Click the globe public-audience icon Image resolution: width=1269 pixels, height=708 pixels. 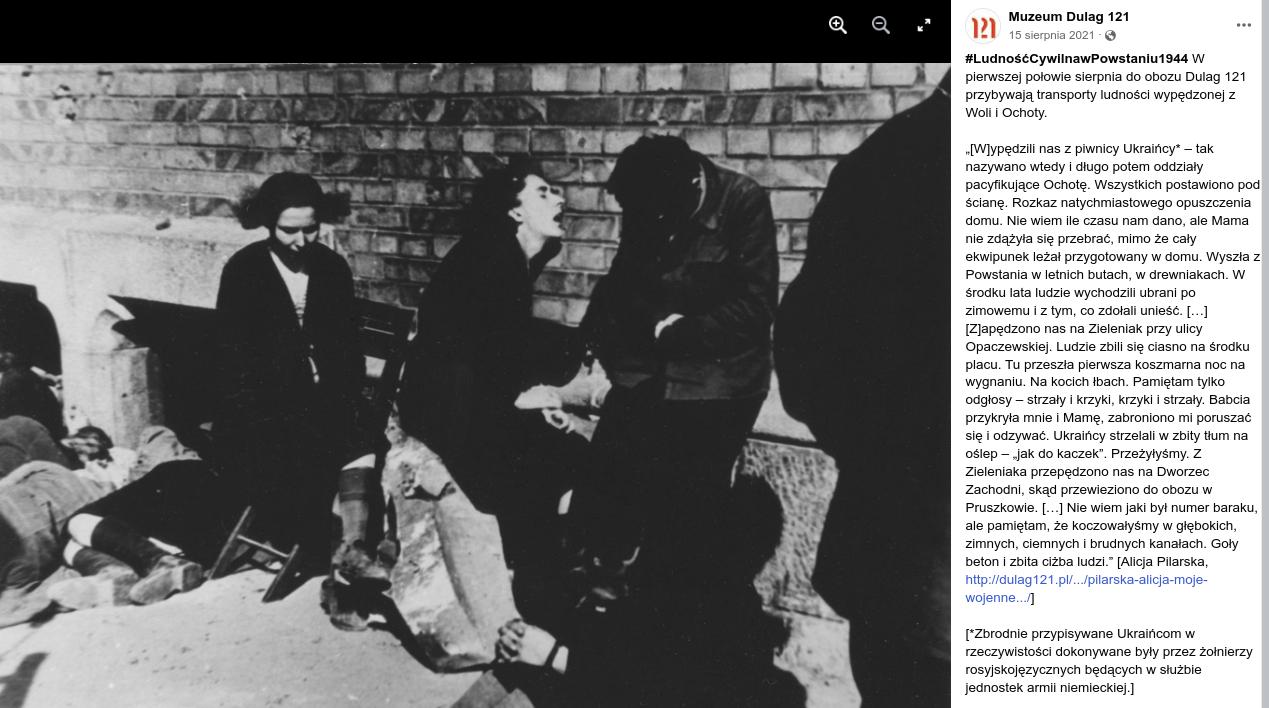click(1110, 36)
